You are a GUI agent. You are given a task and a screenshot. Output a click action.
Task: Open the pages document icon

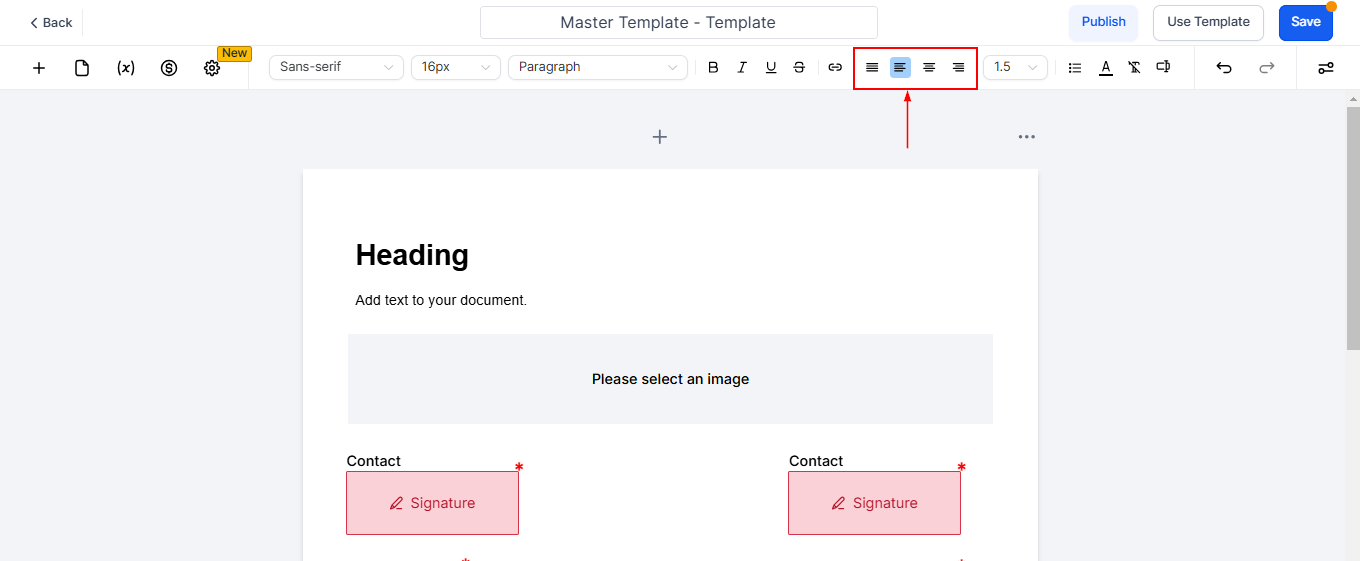tap(82, 68)
